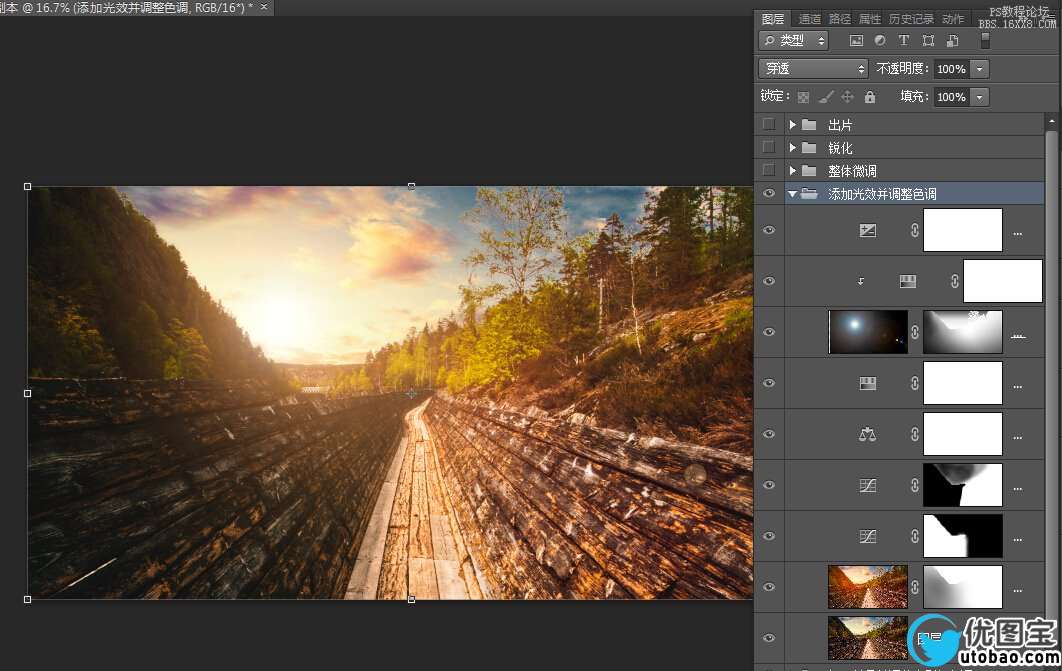Click lock image pixels brush icon

(x=826, y=97)
